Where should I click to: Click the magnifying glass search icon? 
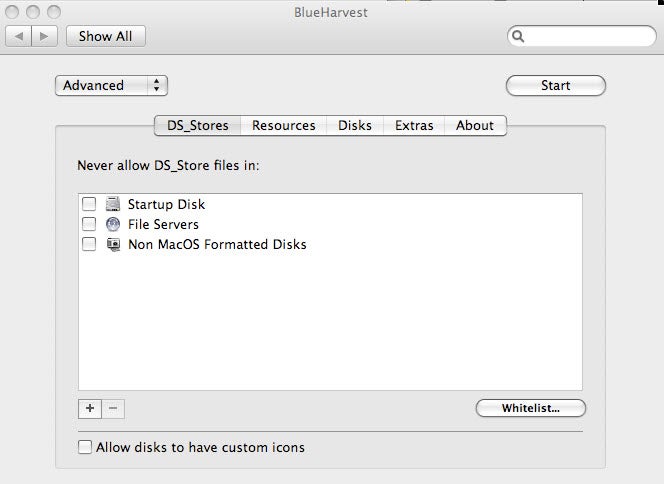tap(518, 36)
